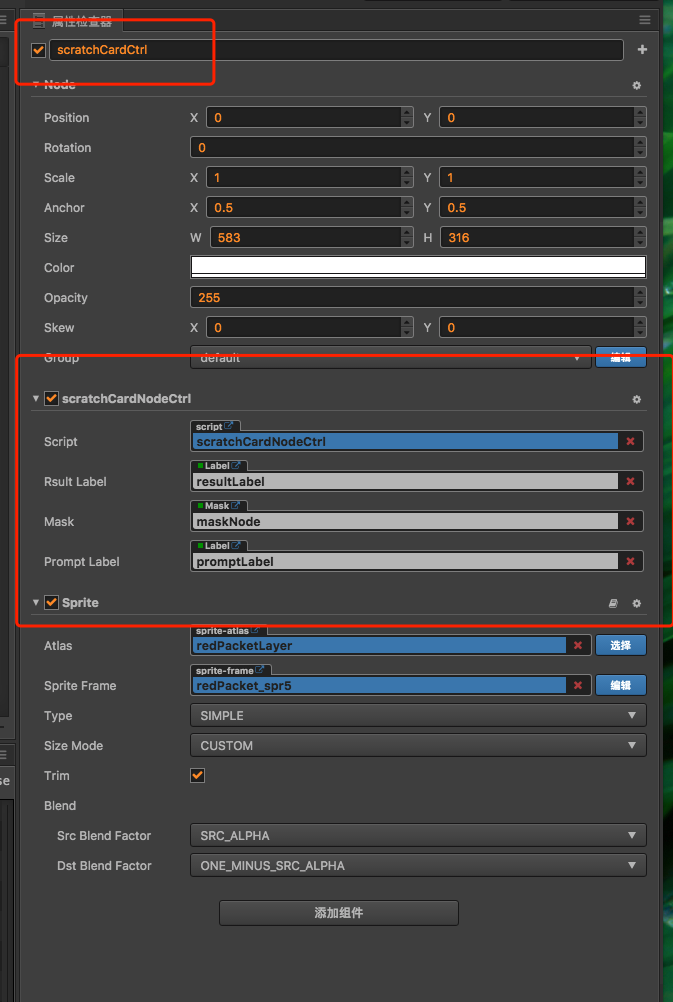This screenshot has width=673, height=1002.
Task: Click sprite-atlas link icon above redPacketLayer
Action: click(x=255, y=631)
